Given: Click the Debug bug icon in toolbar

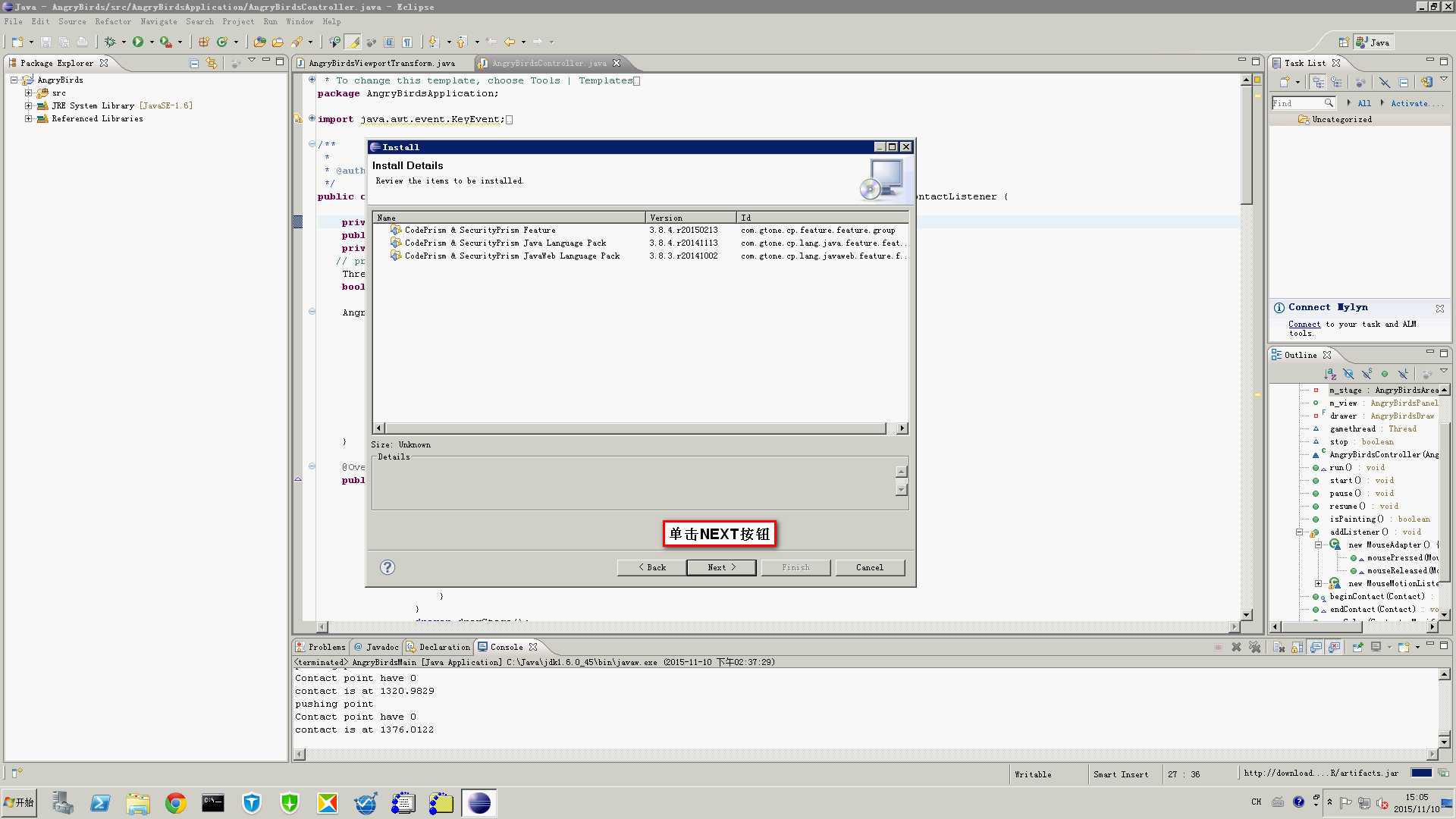Looking at the screenshot, I should click(x=110, y=42).
